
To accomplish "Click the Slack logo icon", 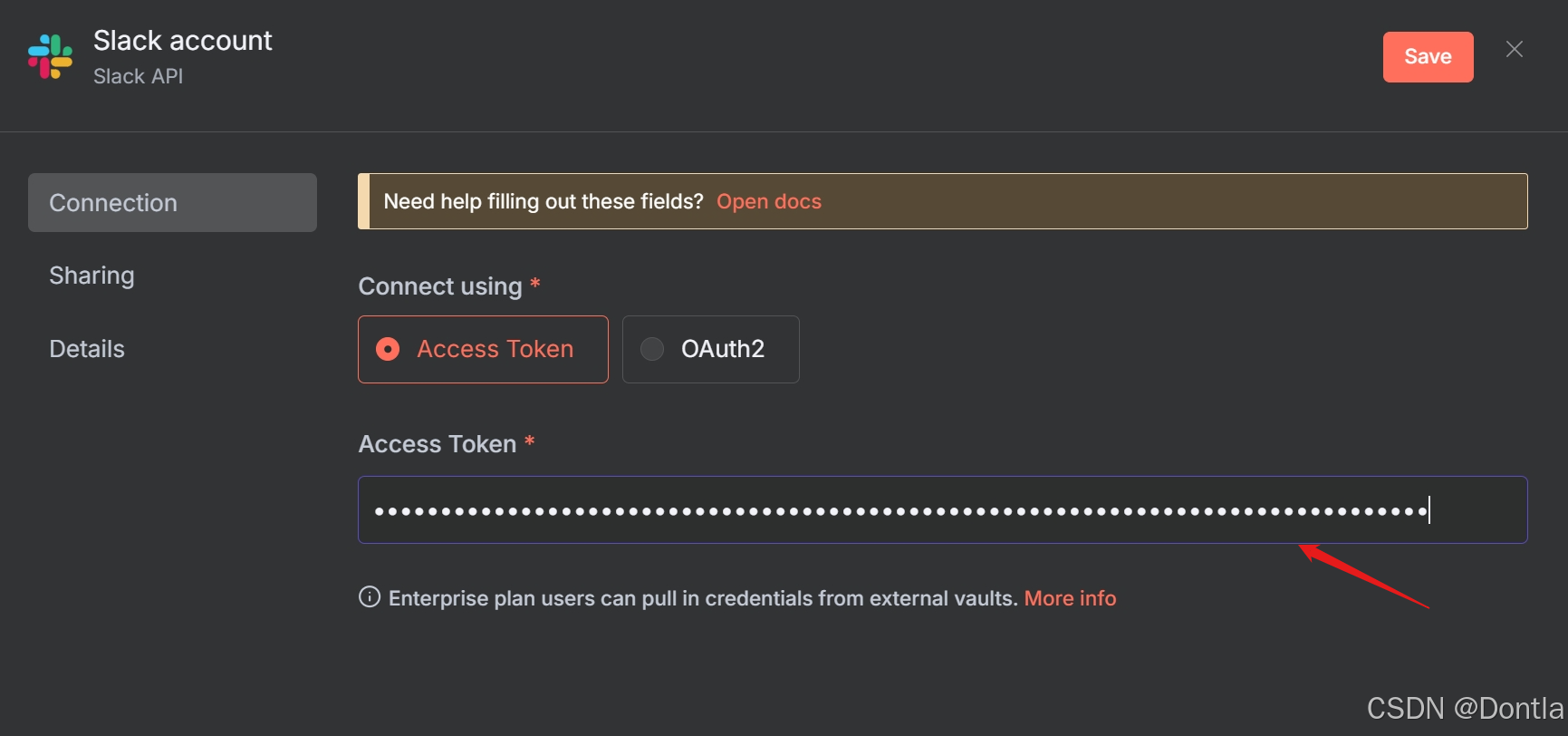I will (50, 57).
